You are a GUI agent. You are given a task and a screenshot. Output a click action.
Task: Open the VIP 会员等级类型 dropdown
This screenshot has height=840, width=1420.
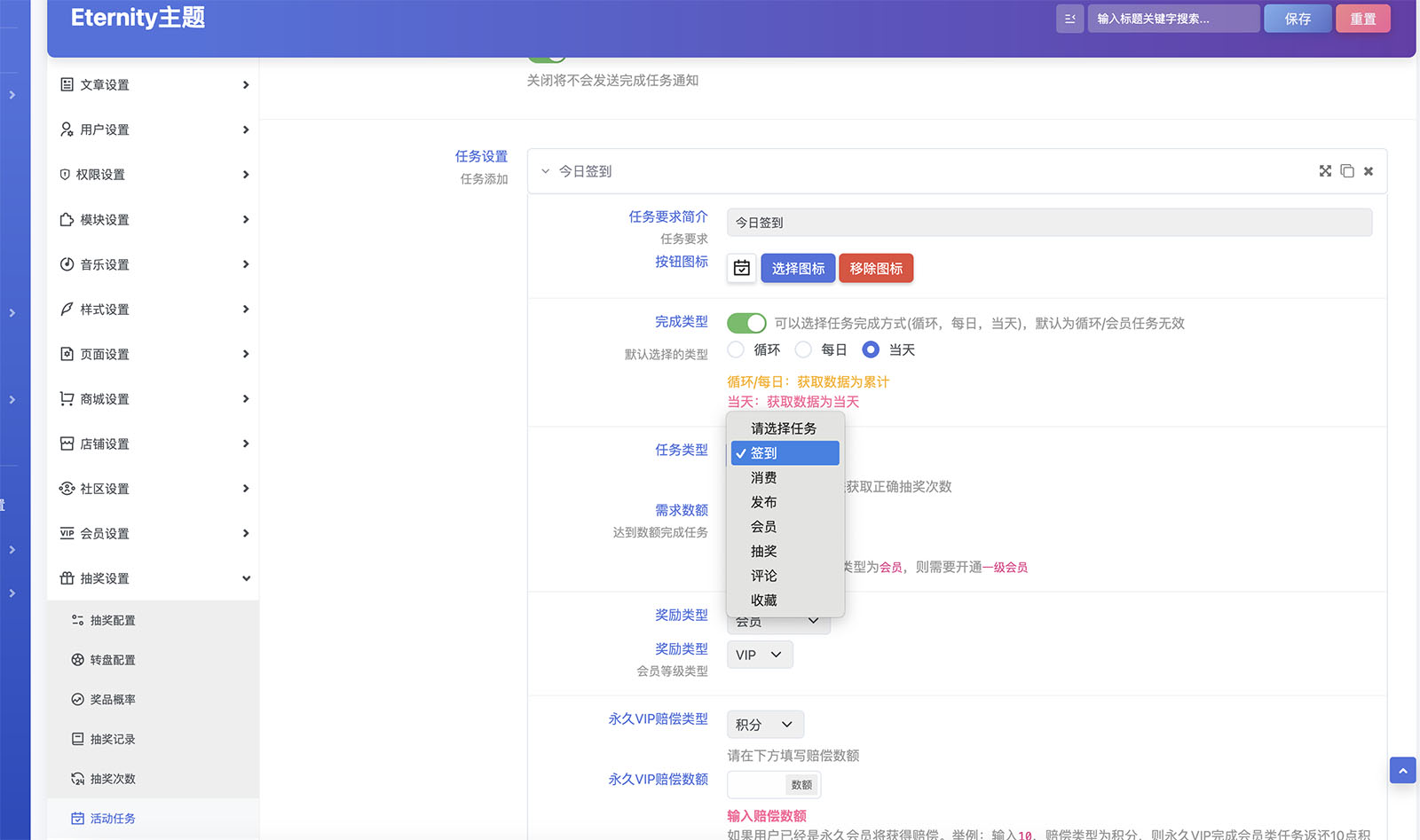[x=759, y=655]
